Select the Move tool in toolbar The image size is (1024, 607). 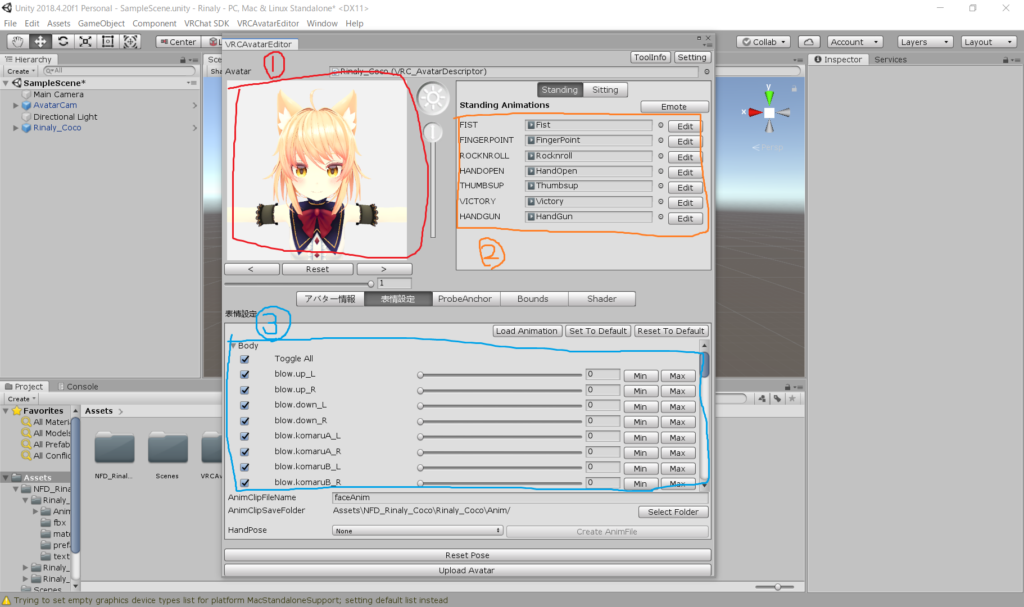pos(40,41)
